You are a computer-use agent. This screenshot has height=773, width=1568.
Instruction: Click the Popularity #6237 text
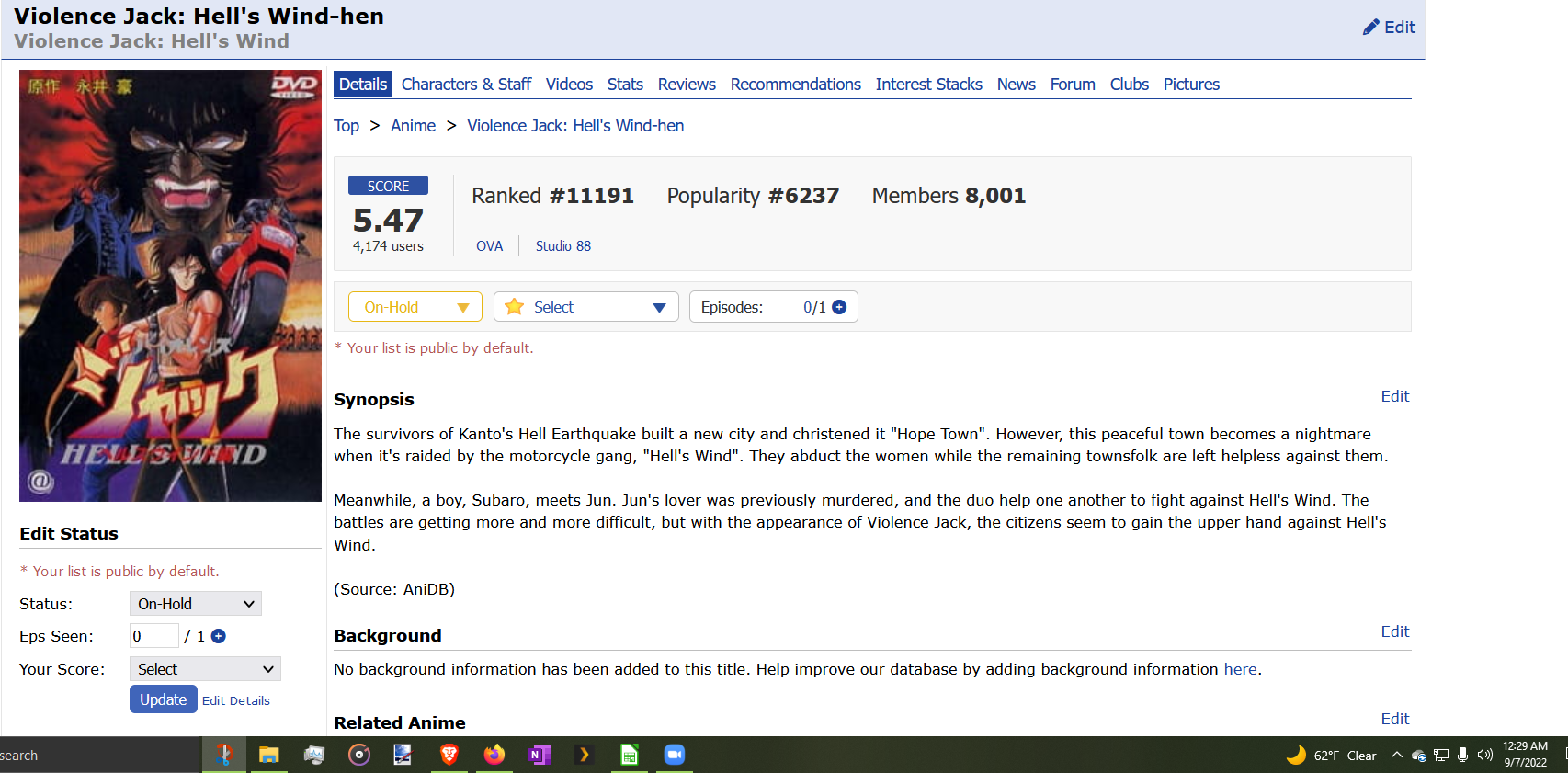[753, 196]
